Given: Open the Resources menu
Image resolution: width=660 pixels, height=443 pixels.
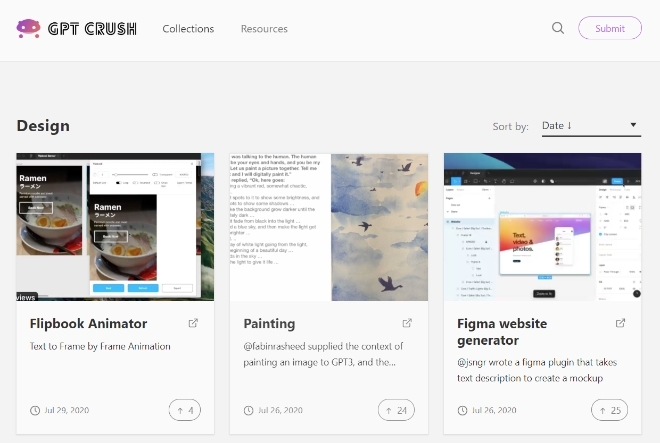Looking at the screenshot, I should point(264,29).
